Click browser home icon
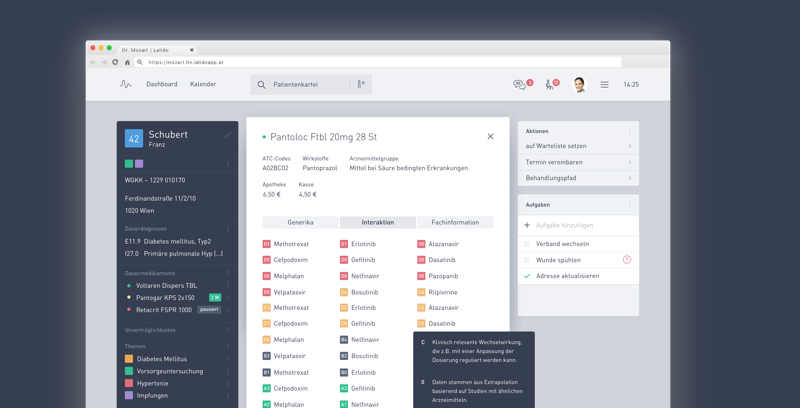The image size is (800, 408). (127, 62)
